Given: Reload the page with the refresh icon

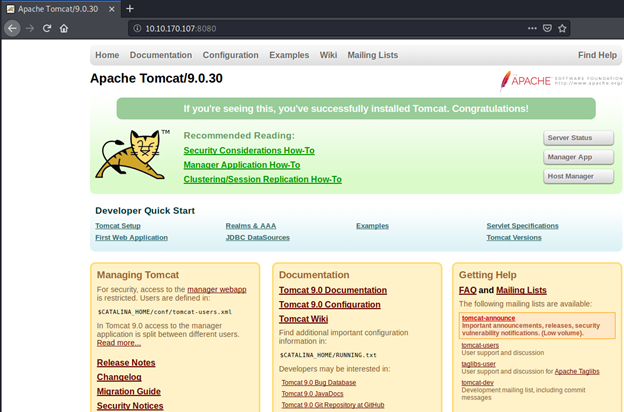Looking at the screenshot, I should tap(47, 28).
